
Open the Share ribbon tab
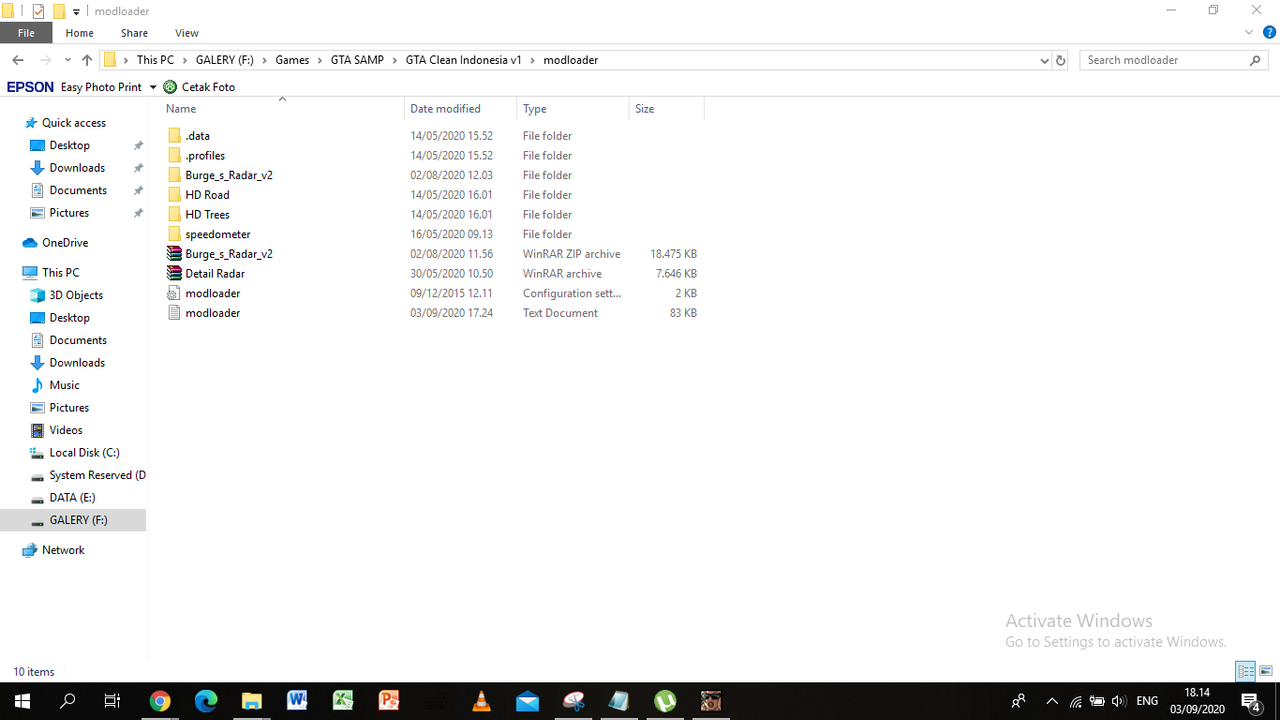tap(134, 33)
